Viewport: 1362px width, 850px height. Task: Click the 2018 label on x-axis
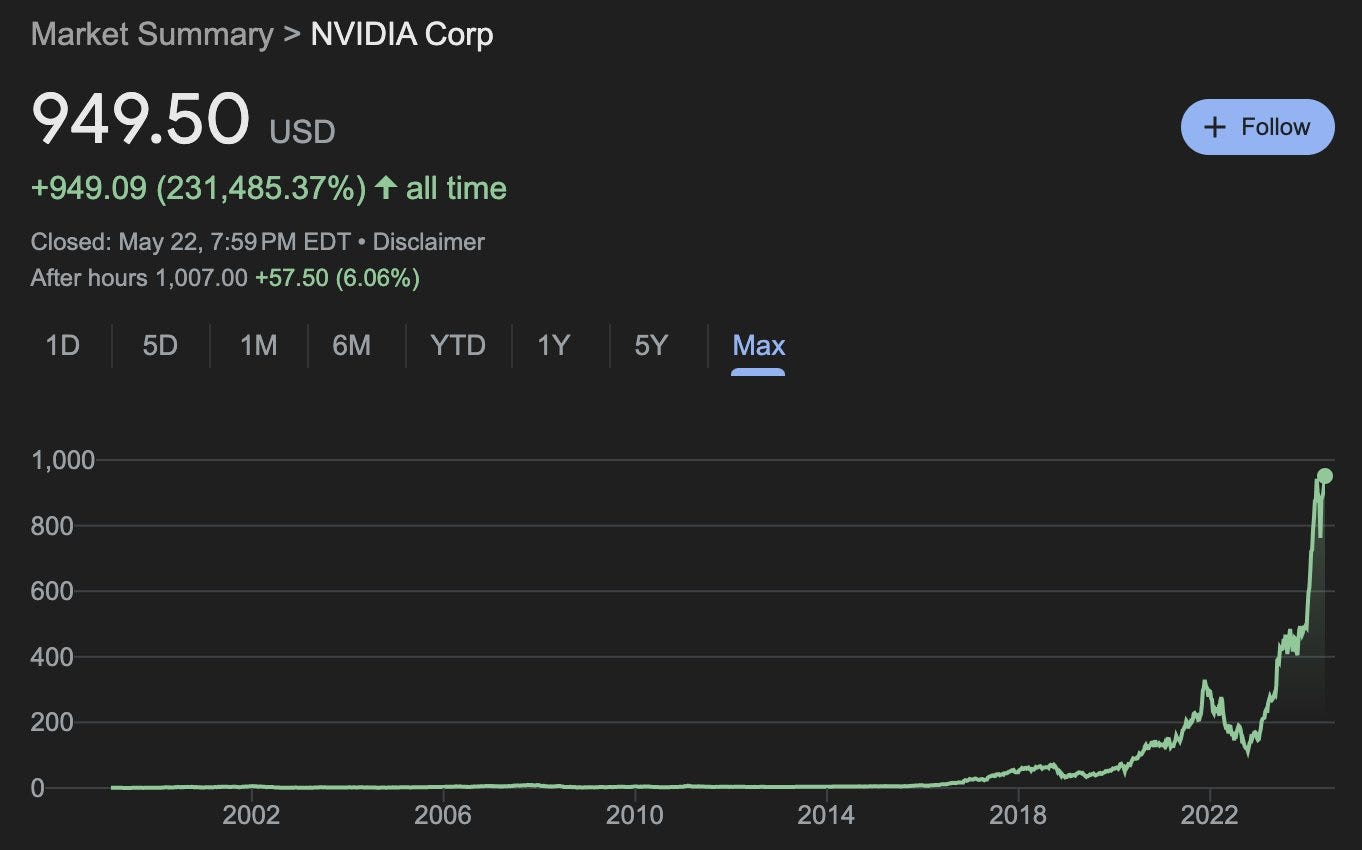1018,816
